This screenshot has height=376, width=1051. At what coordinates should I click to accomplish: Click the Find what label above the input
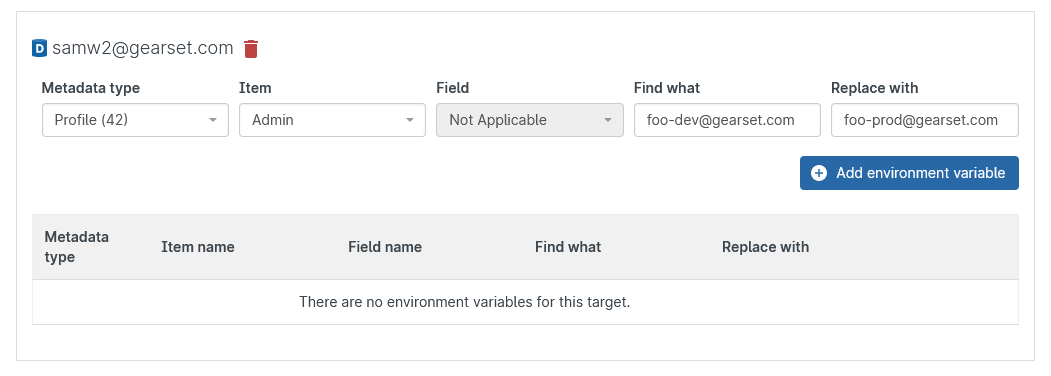coord(666,88)
